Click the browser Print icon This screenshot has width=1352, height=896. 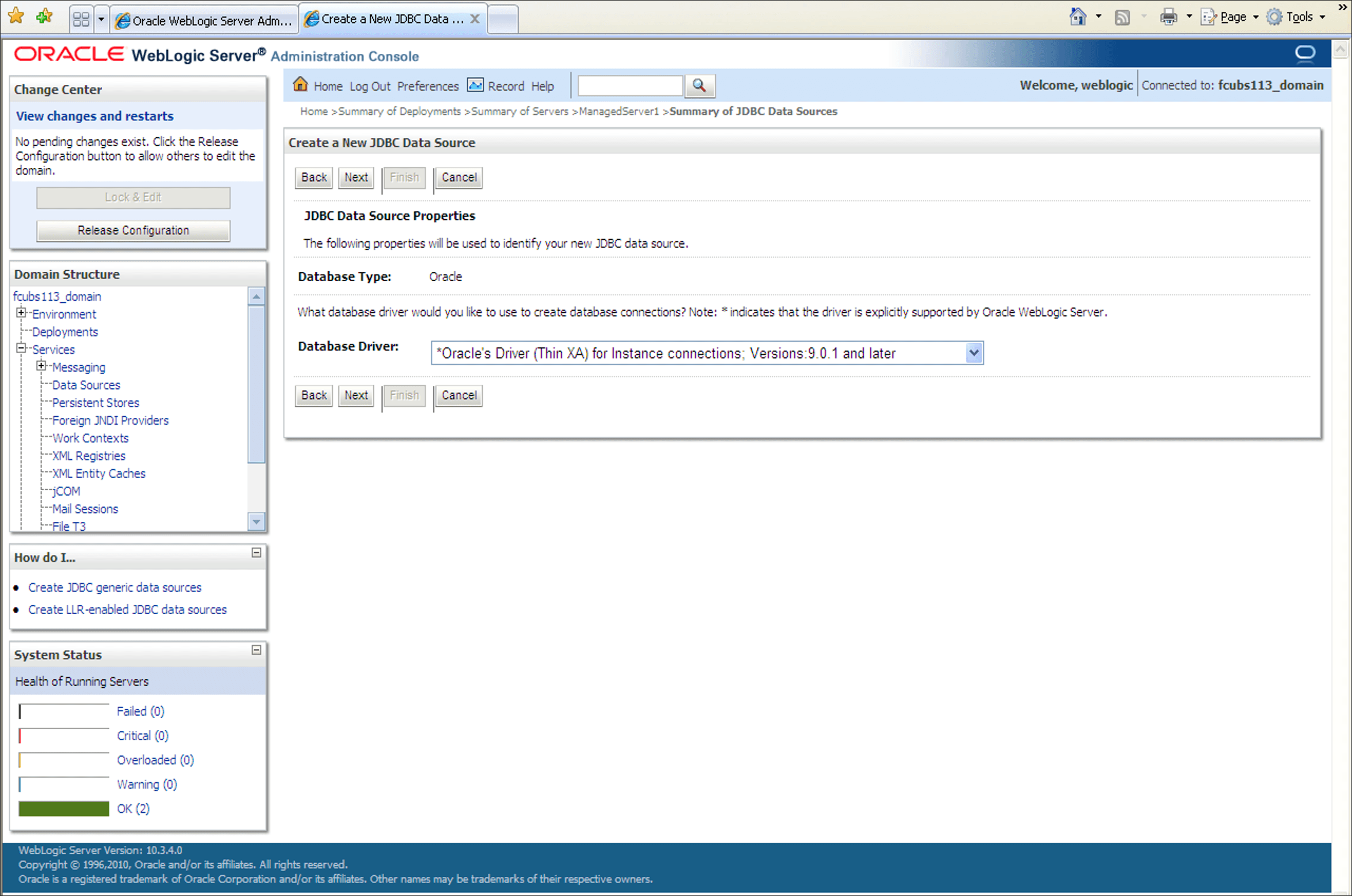point(1168,17)
